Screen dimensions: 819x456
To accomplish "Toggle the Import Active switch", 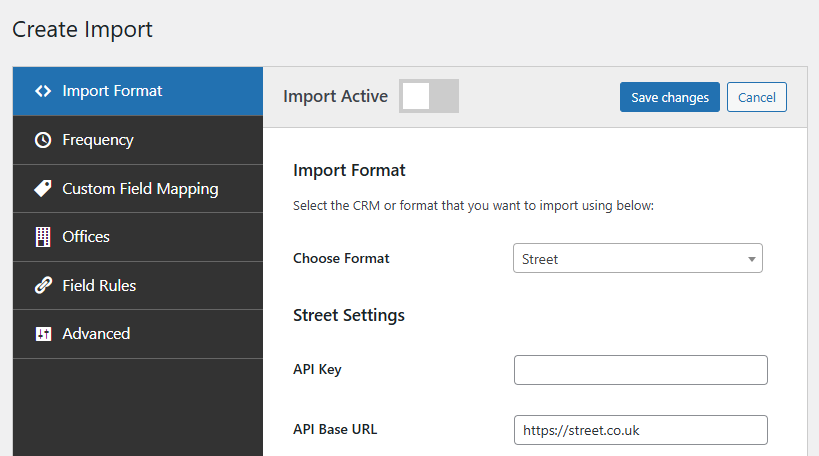I will [x=428, y=97].
